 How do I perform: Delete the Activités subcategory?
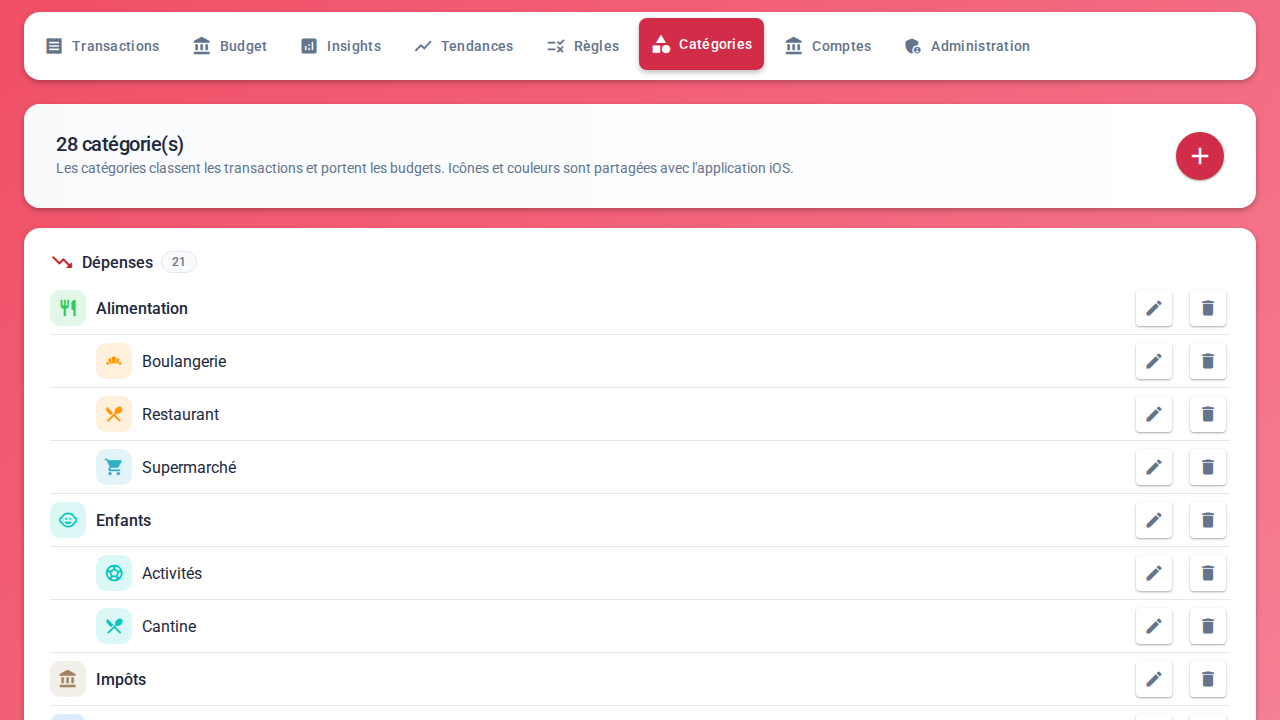pos(1208,573)
